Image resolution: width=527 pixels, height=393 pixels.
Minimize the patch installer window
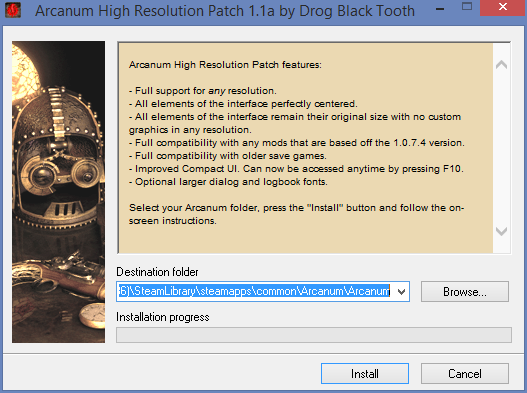(440, 8)
